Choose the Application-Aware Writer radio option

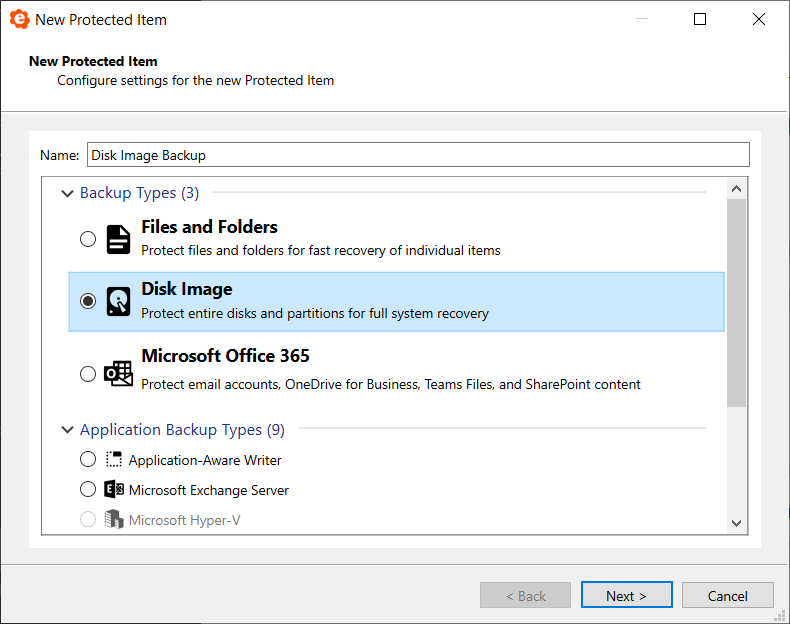[88, 460]
